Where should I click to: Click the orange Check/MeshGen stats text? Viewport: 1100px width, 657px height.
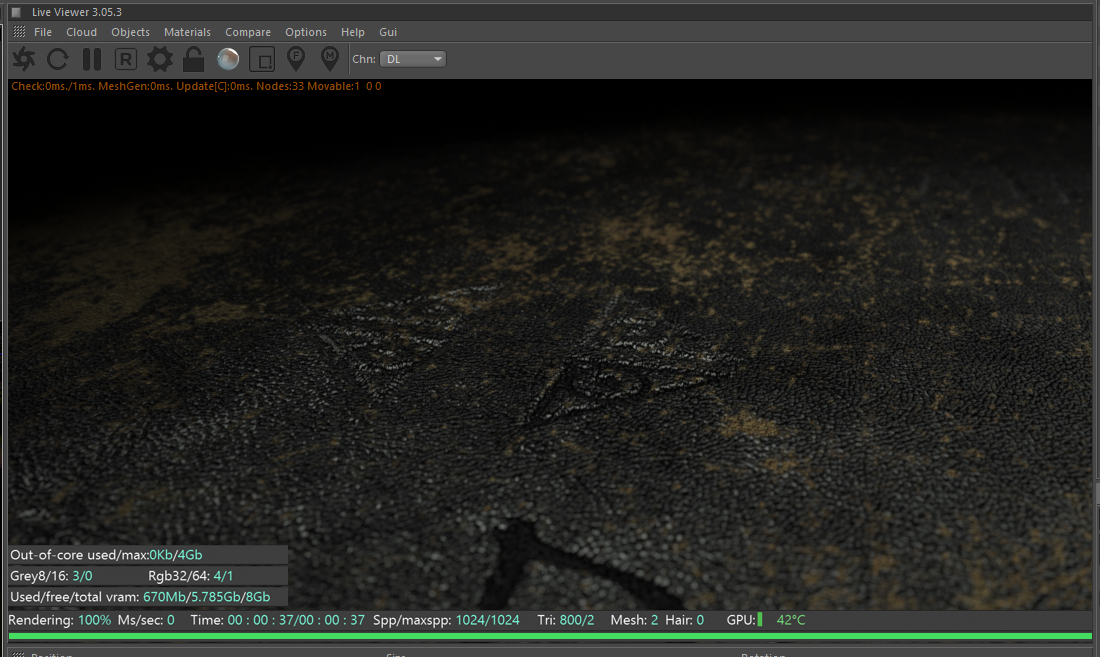196,86
